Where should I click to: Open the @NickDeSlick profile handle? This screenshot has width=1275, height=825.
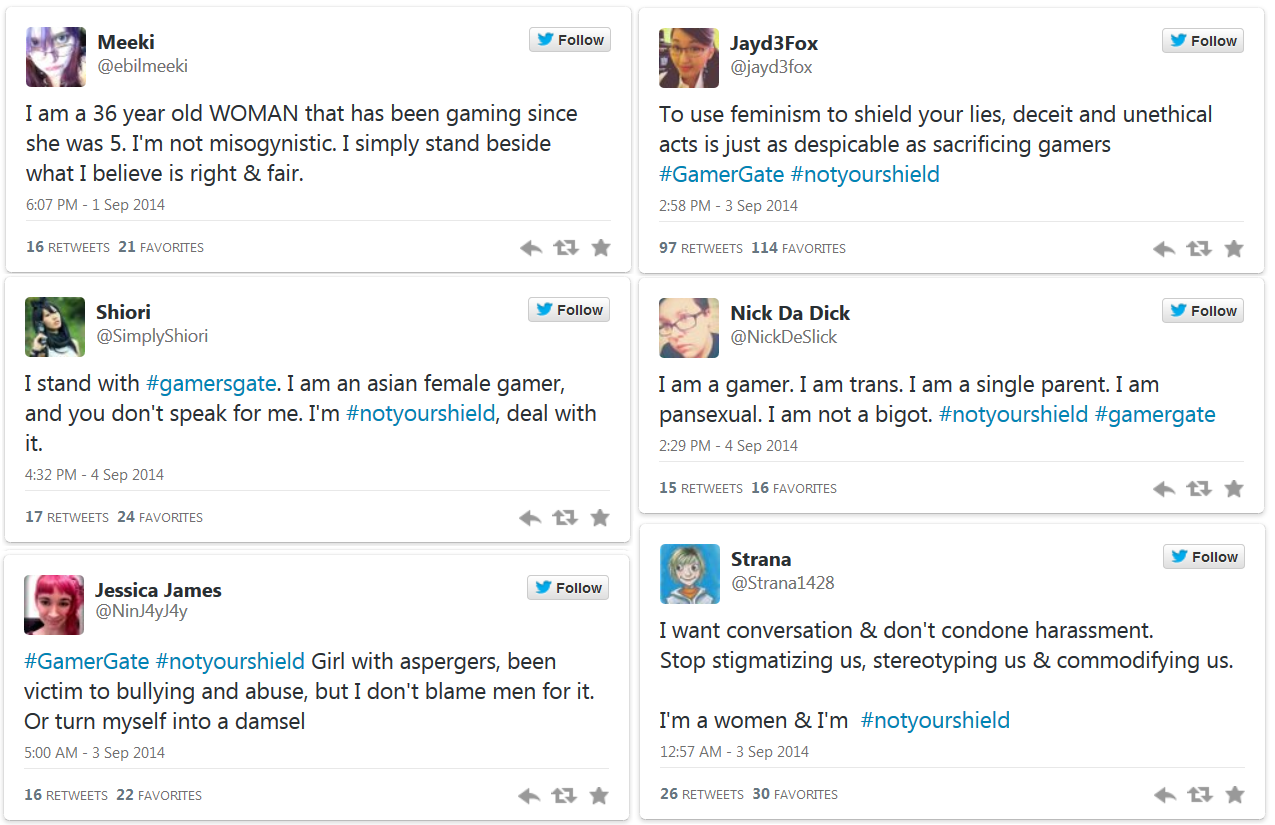[x=784, y=337]
